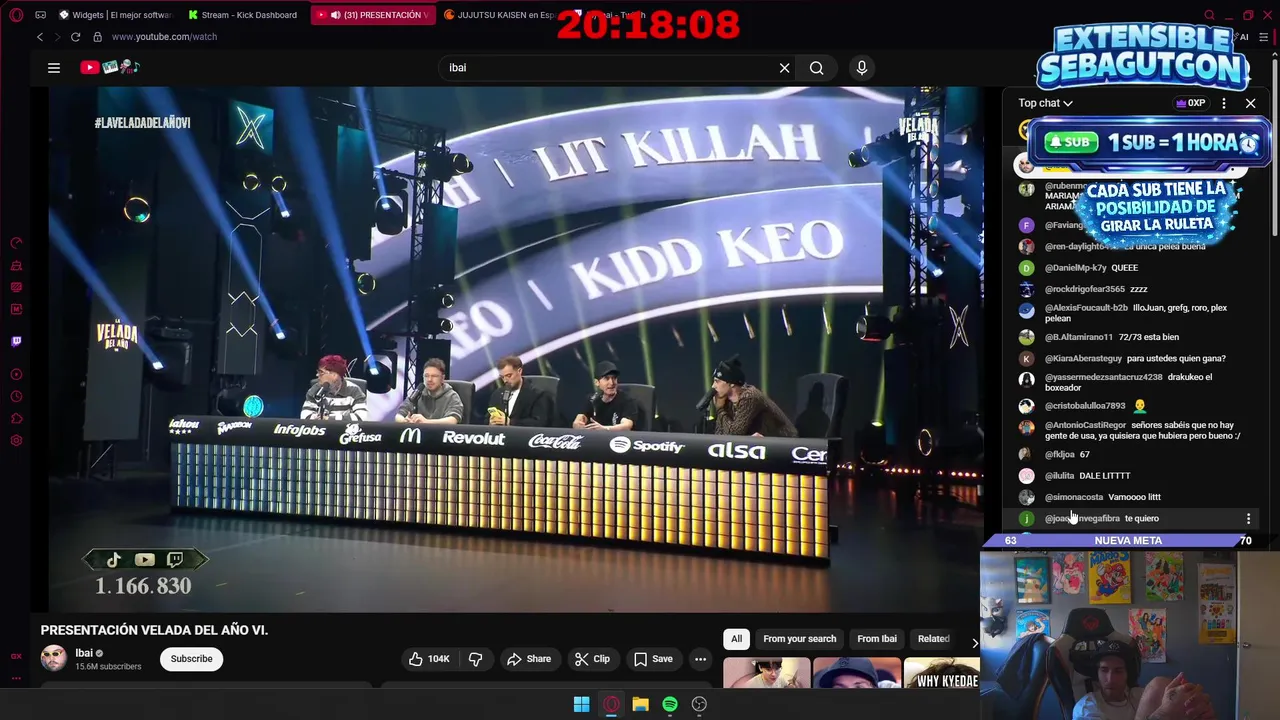This screenshot has height=720, width=1280.
Task: Open more actions ellipsis beside Save
Action: 700,659
